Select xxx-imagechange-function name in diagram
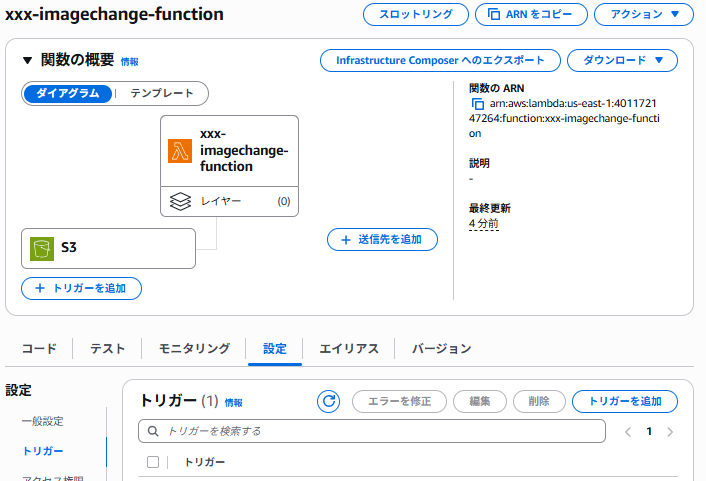The image size is (706, 481). (x=244, y=150)
